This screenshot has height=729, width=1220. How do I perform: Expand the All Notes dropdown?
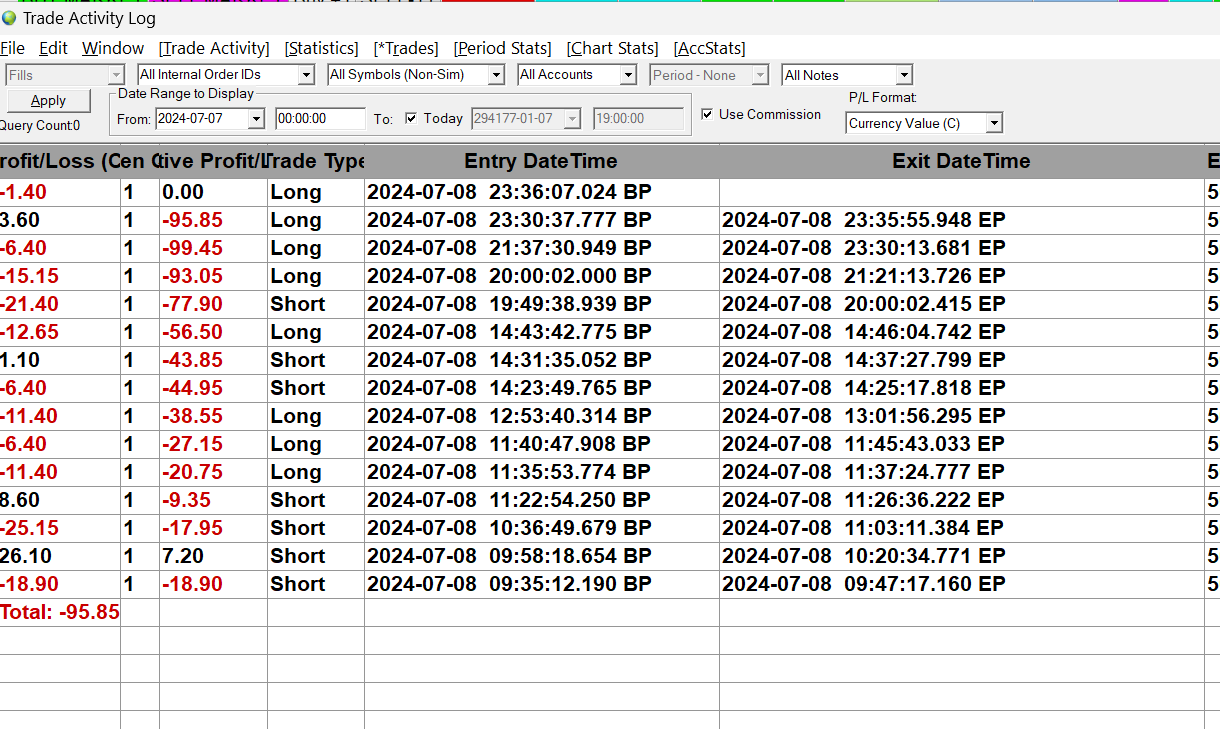click(904, 75)
